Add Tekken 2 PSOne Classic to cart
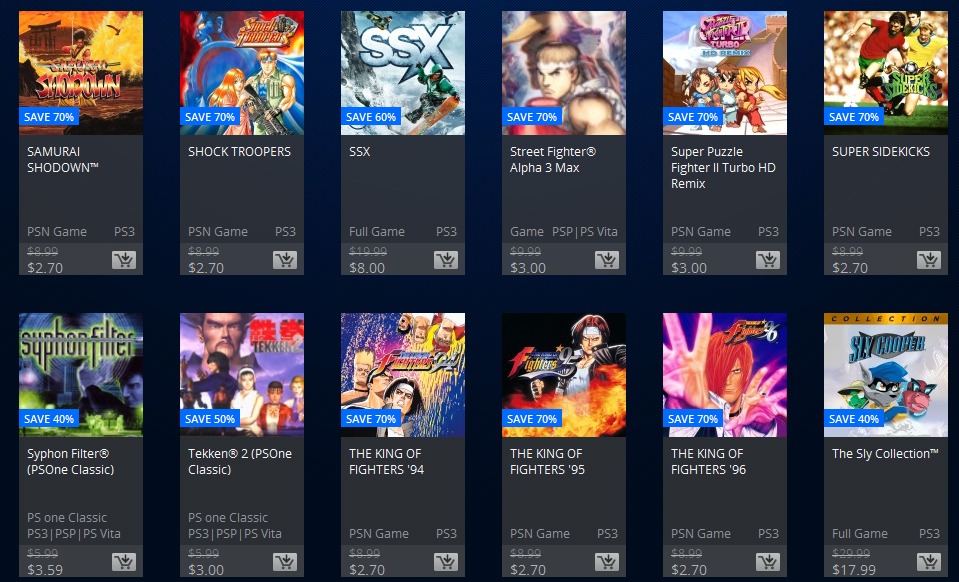The image size is (959, 582). [285, 562]
